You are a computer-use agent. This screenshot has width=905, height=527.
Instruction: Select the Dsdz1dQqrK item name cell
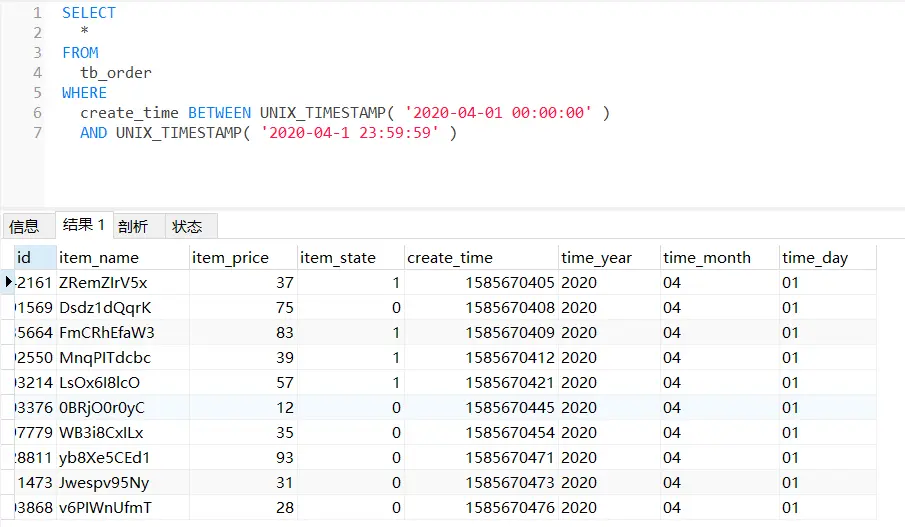pos(123,308)
